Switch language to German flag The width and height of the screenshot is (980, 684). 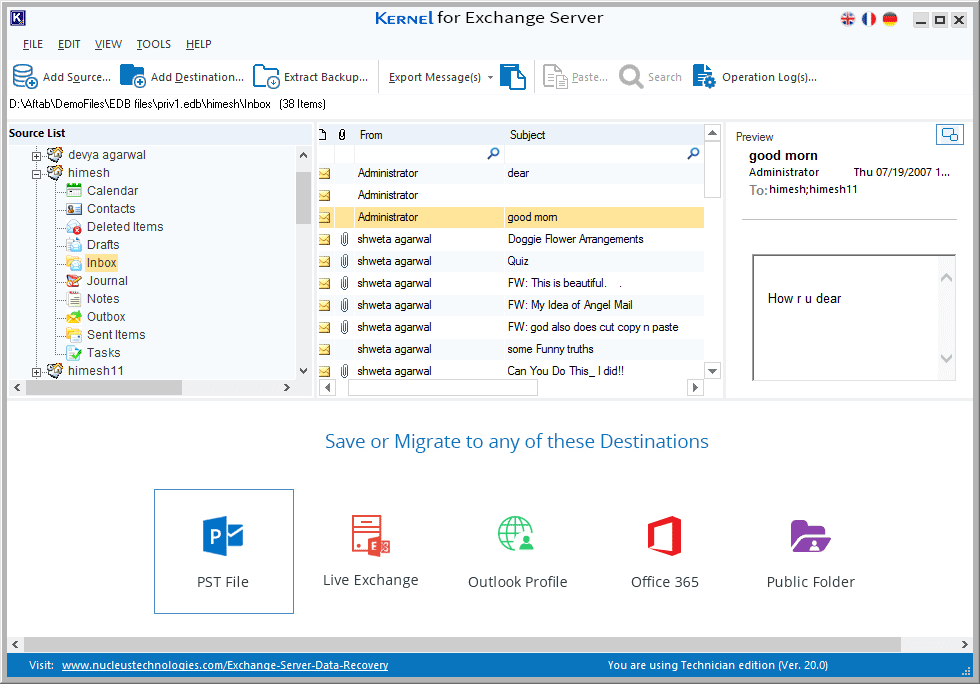(x=890, y=19)
